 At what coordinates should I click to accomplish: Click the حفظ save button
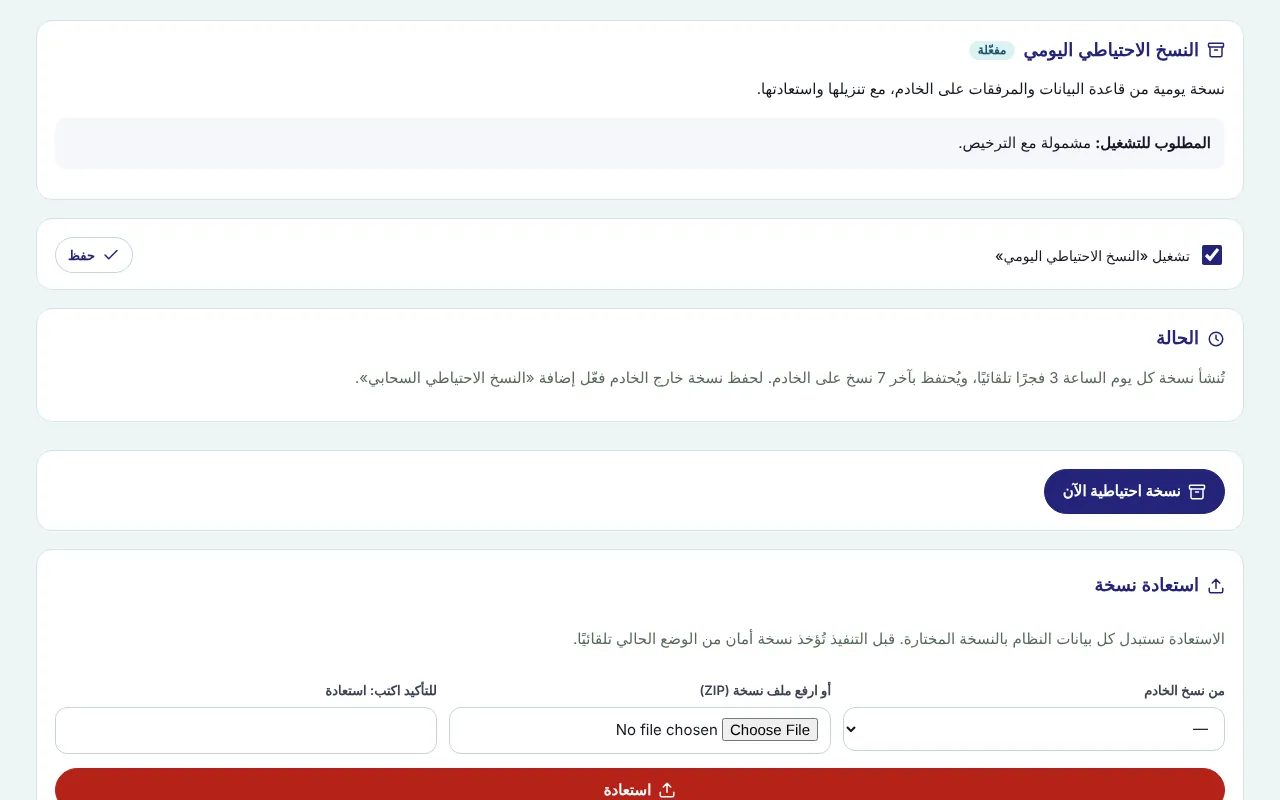[94, 255]
